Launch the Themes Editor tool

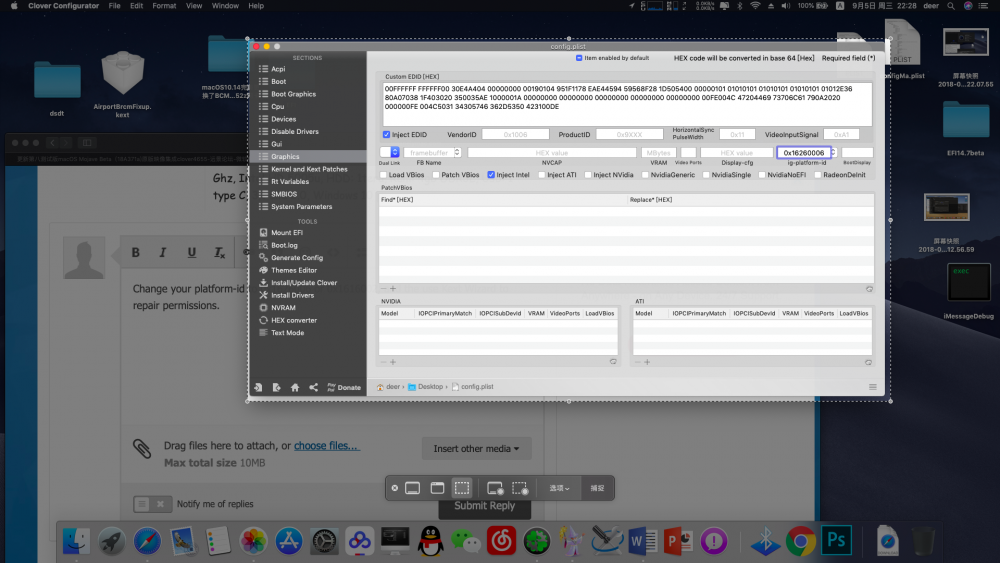pos(293,270)
